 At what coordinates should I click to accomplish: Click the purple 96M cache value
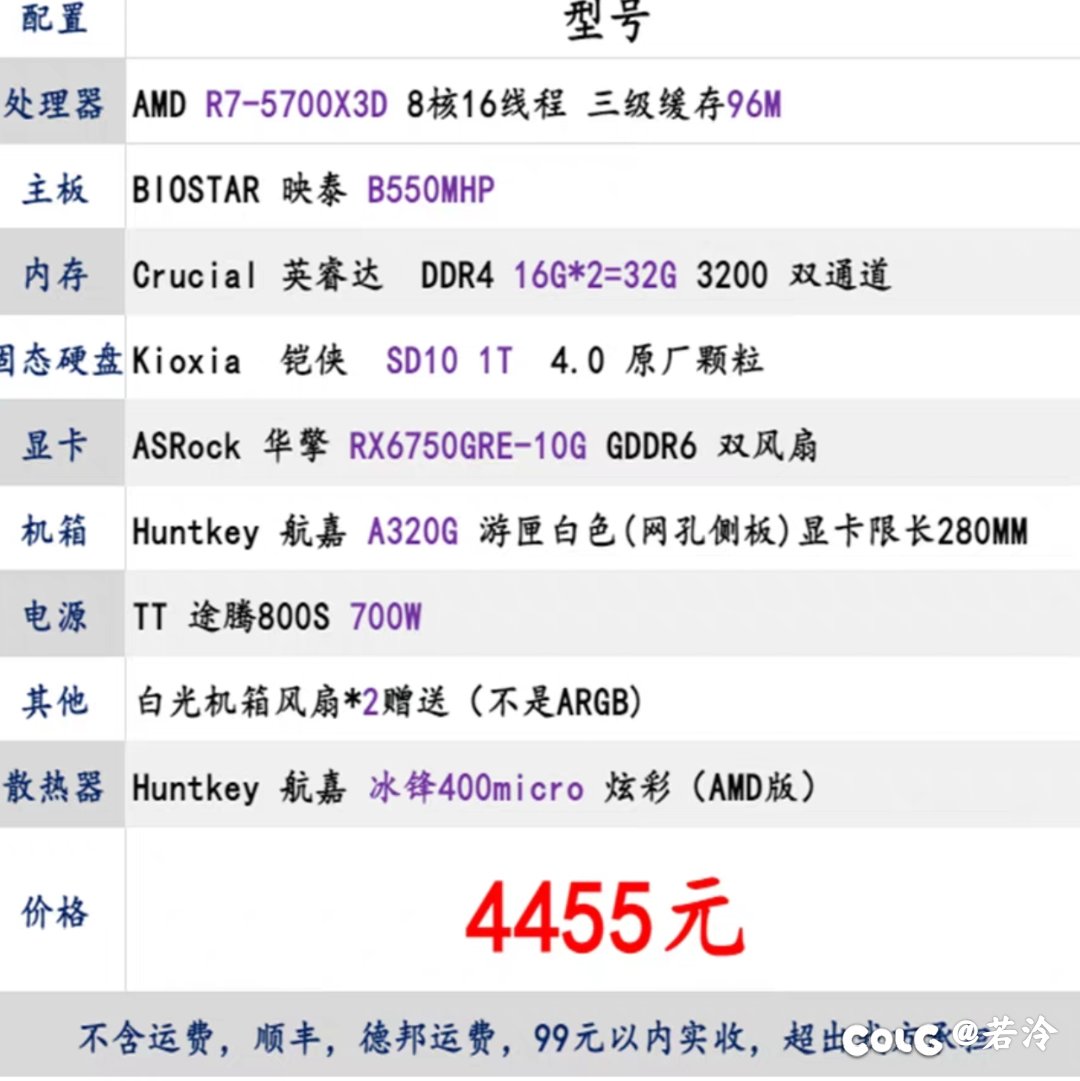[x=754, y=105]
